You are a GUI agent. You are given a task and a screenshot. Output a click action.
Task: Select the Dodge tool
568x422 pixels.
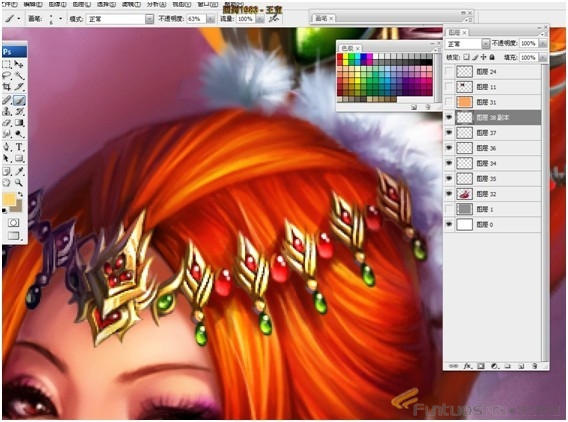pos(19,134)
